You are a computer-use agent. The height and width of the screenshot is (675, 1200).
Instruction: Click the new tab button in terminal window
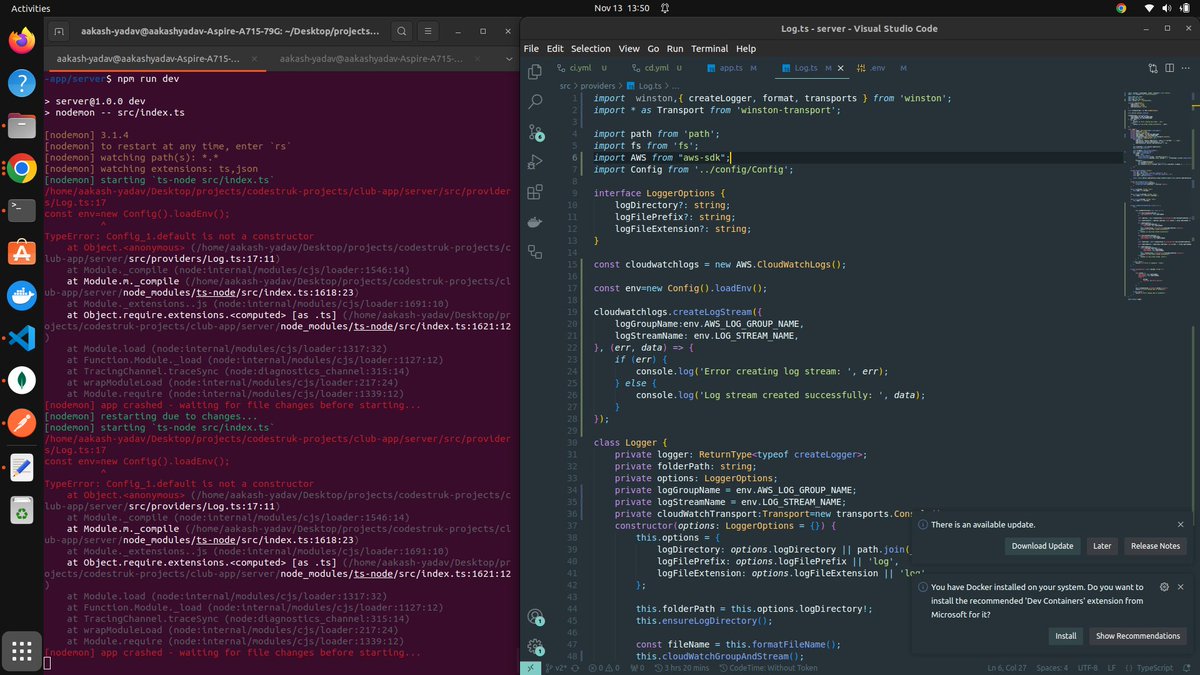point(59,33)
